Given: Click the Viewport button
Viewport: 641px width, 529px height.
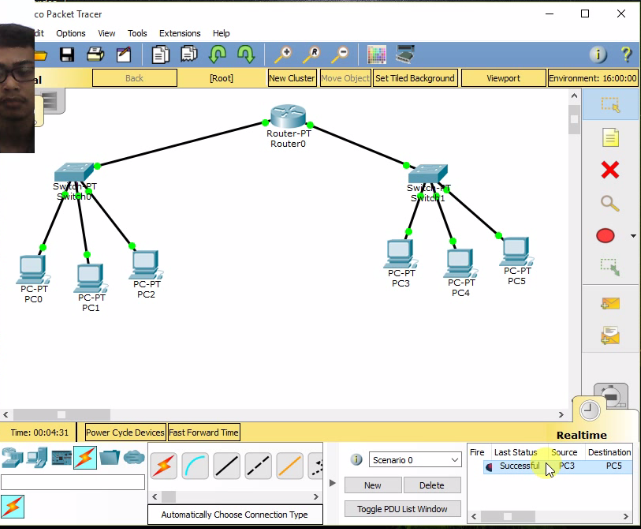Looking at the screenshot, I should pyautogui.click(x=503, y=78).
